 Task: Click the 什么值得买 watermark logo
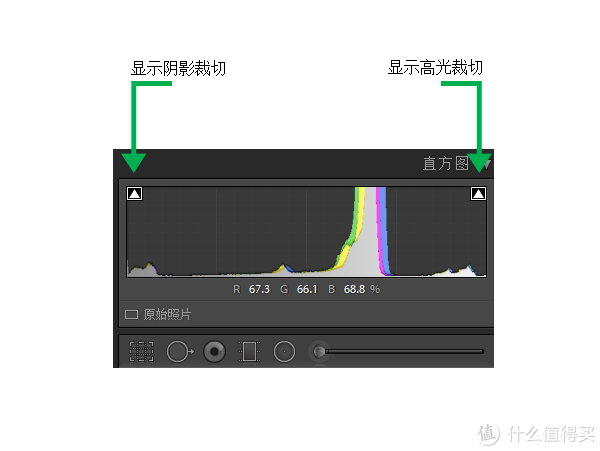pos(537,434)
